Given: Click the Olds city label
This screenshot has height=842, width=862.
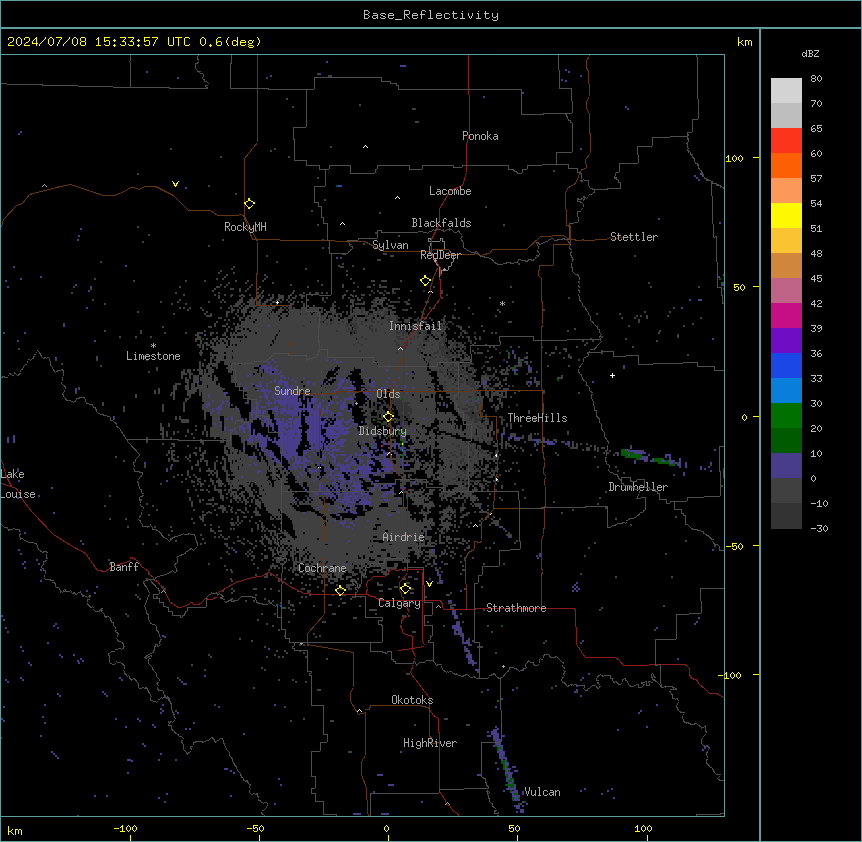Looking at the screenshot, I should [x=388, y=394].
